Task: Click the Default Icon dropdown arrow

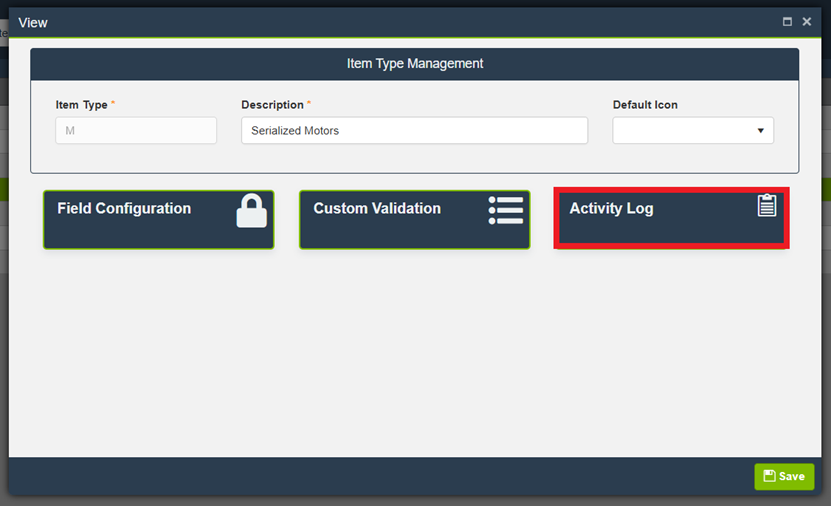Action: (760, 131)
